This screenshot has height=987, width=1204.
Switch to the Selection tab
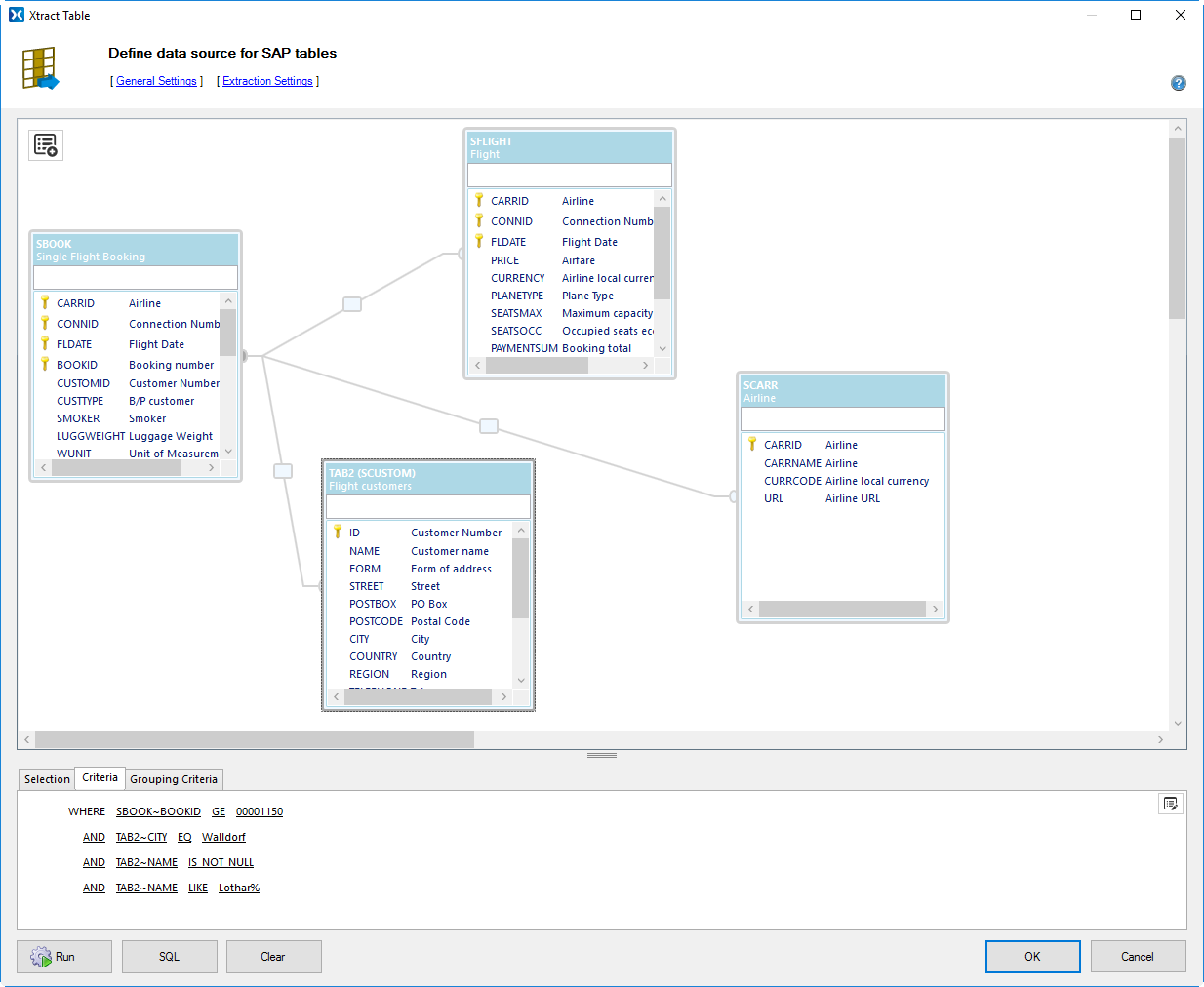coord(47,779)
